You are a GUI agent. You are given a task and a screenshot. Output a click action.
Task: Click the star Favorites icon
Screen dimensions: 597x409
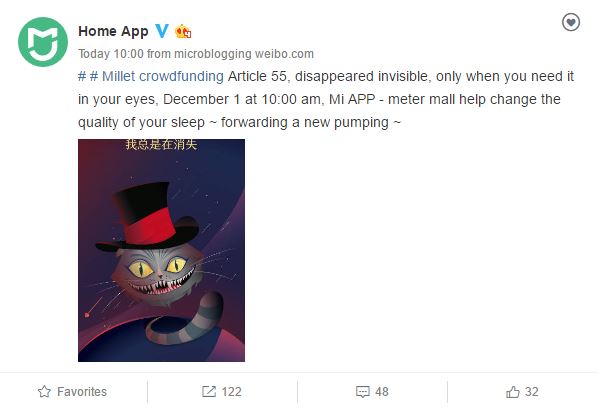pyautogui.click(x=45, y=391)
